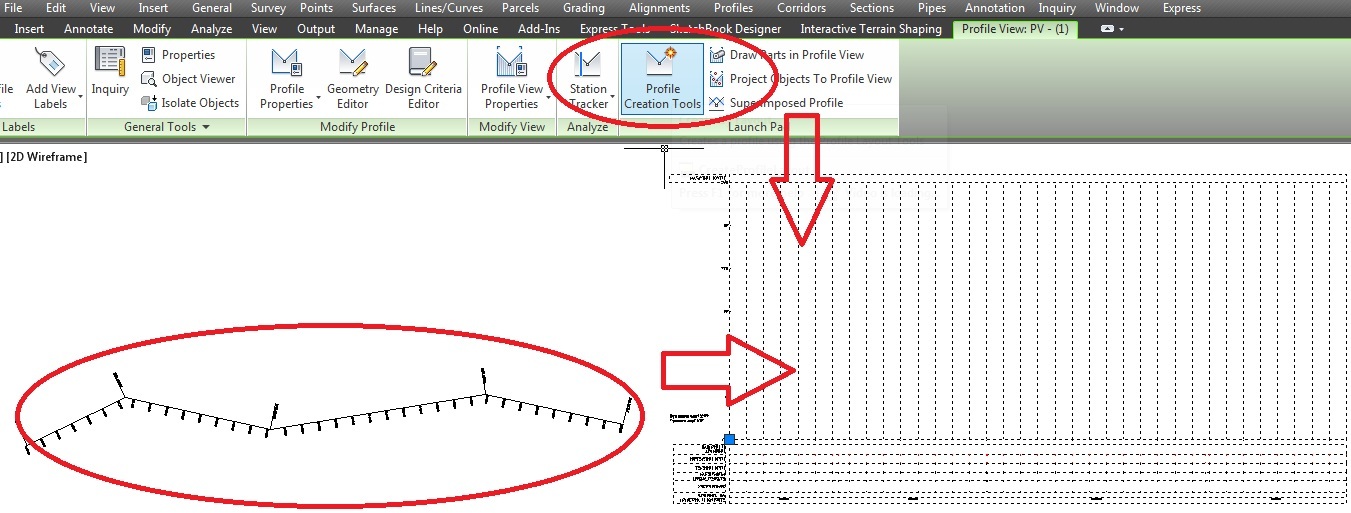Switch to the Output ribbon tab

pos(316,29)
